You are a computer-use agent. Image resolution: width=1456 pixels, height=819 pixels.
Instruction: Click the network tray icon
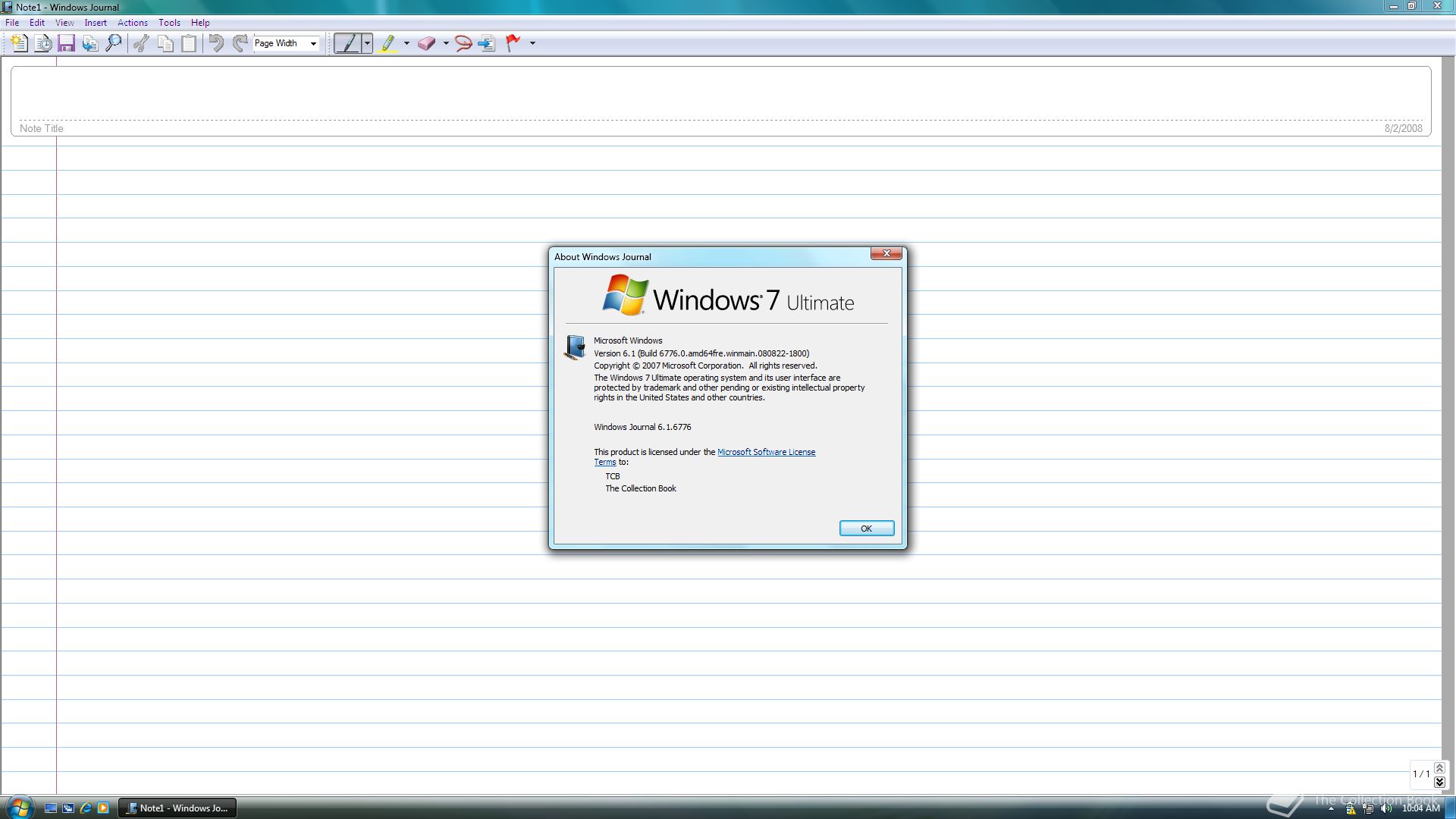1369,809
